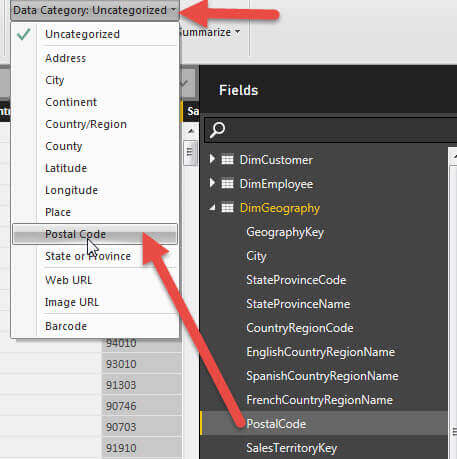Select Web URL category
This screenshot has height=459, width=457.
click(x=95, y=280)
